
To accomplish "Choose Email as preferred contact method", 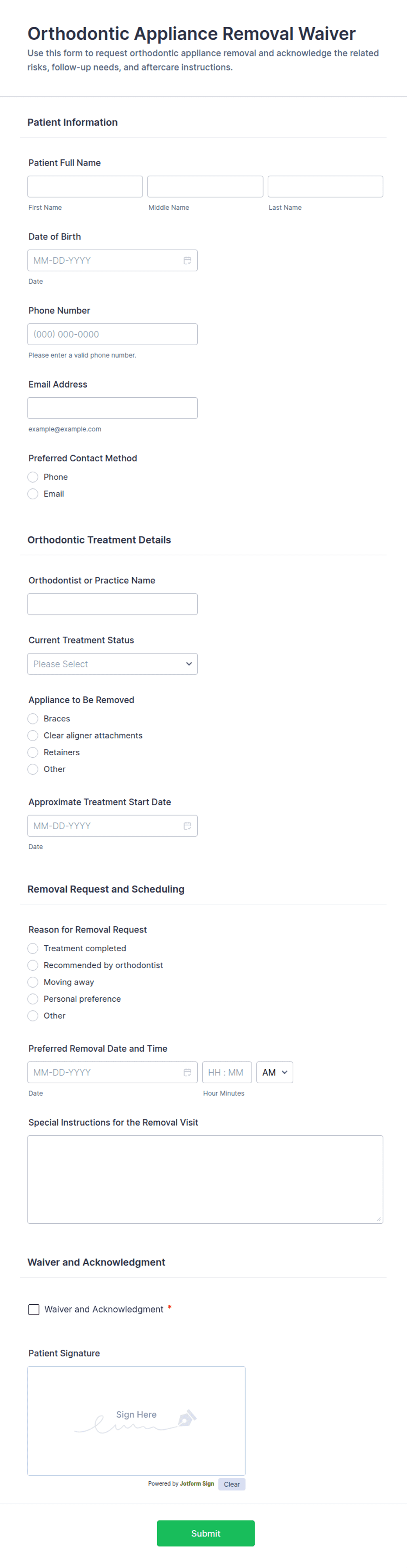I will 33,494.
